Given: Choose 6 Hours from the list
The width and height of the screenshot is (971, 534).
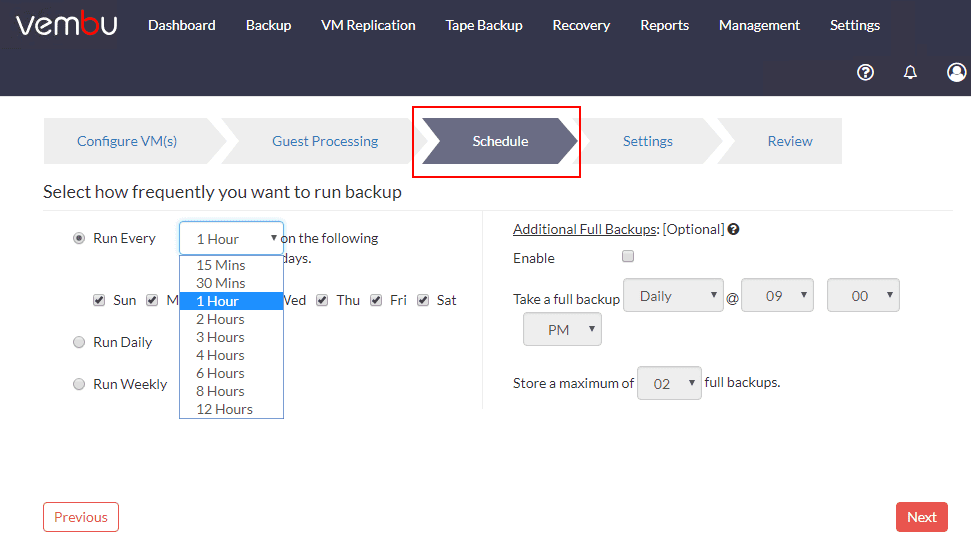Looking at the screenshot, I should tap(232, 373).
